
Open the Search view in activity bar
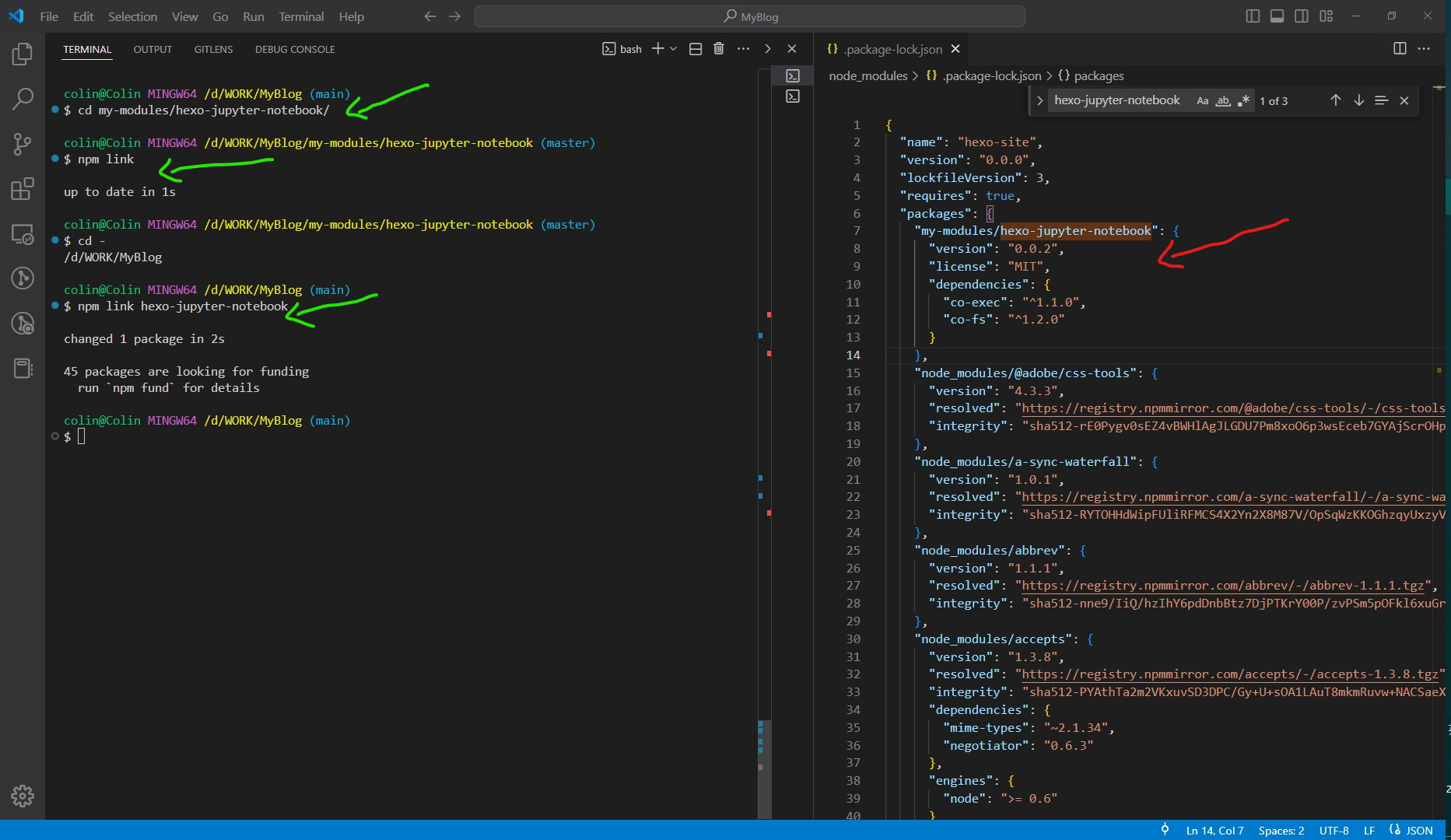(23, 99)
